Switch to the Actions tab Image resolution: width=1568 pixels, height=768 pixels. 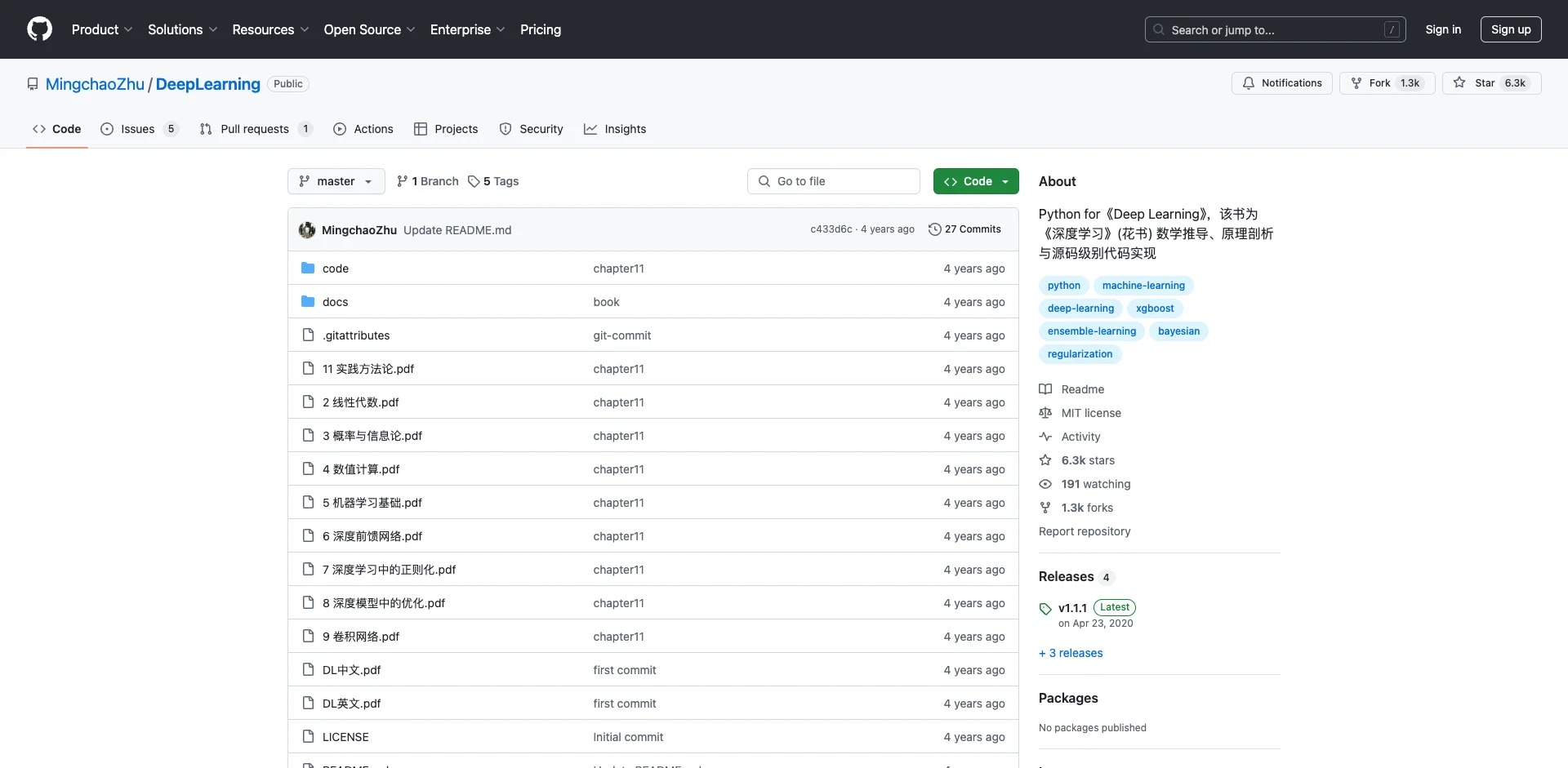(x=363, y=129)
